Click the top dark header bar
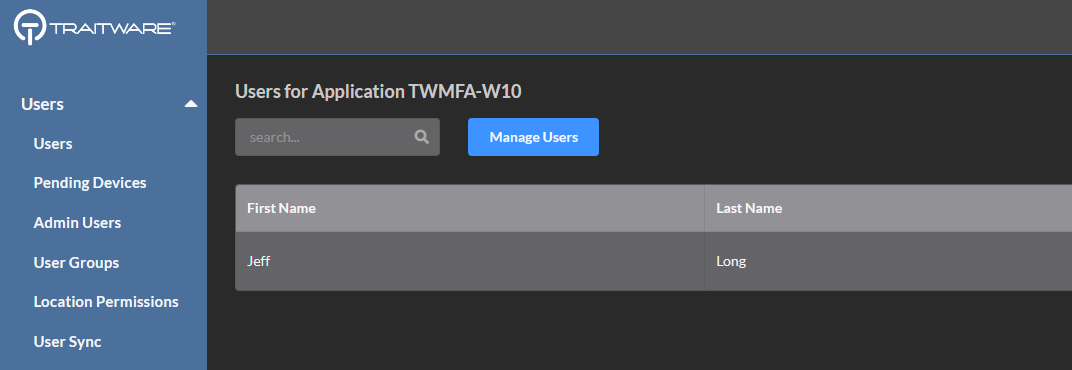 639,27
